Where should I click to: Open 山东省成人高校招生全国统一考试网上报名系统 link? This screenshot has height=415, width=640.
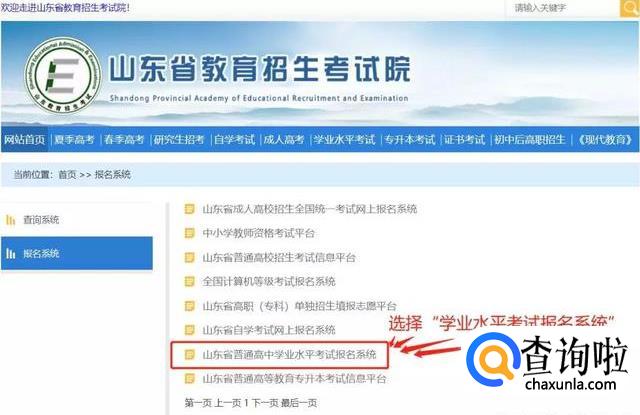(310, 209)
